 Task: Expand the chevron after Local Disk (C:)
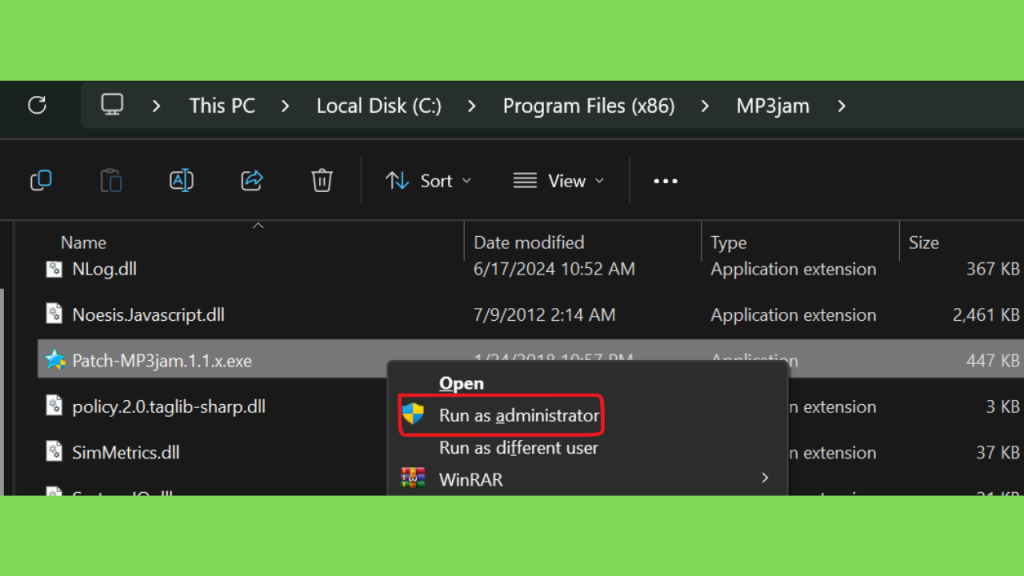tap(472, 106)
